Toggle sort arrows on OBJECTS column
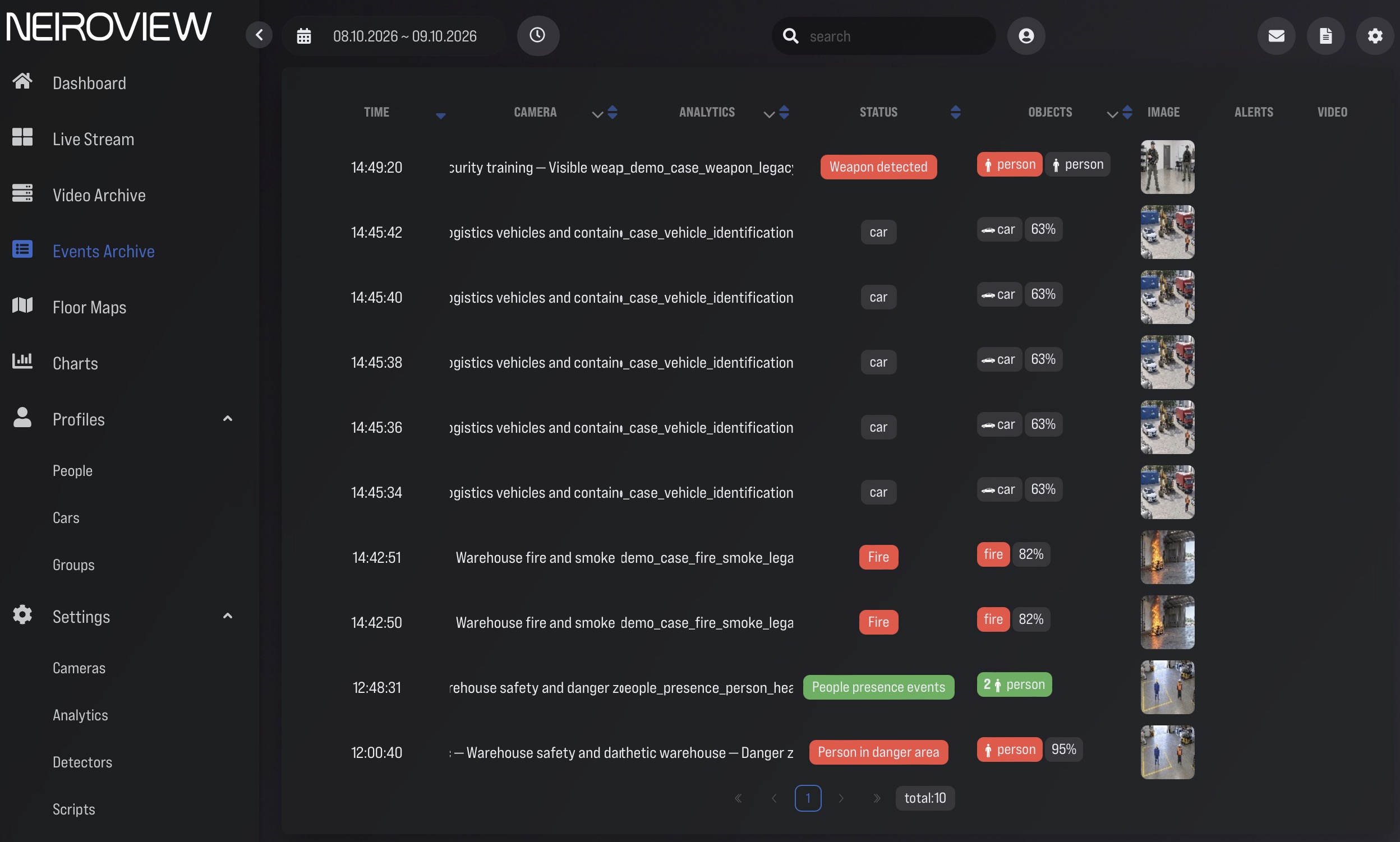 click(x=1127, y=112)
